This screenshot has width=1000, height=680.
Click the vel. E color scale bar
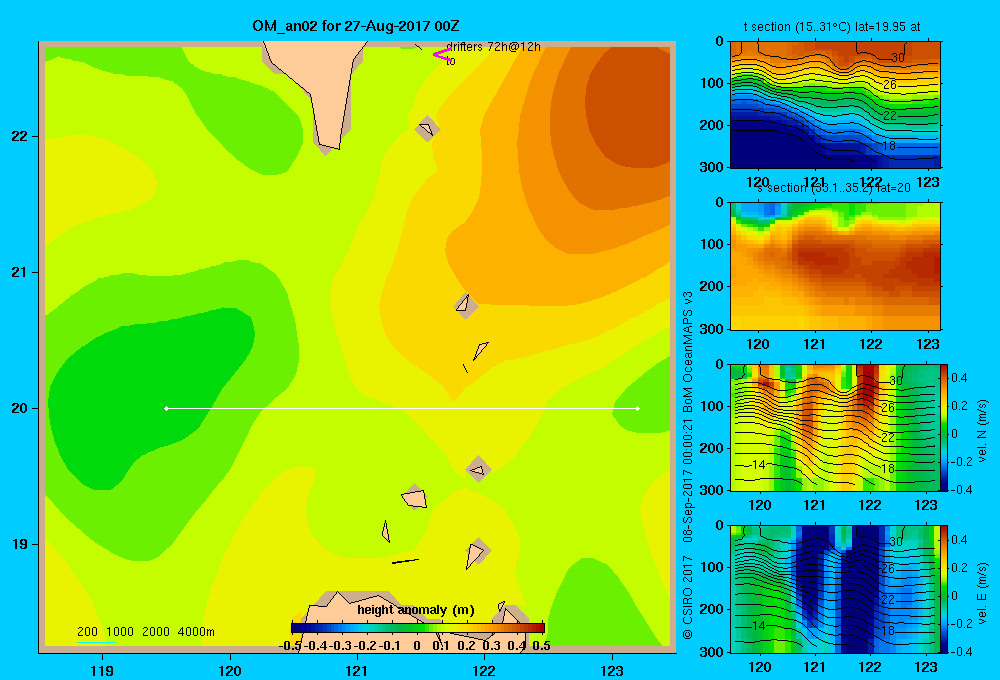(944, 589)
